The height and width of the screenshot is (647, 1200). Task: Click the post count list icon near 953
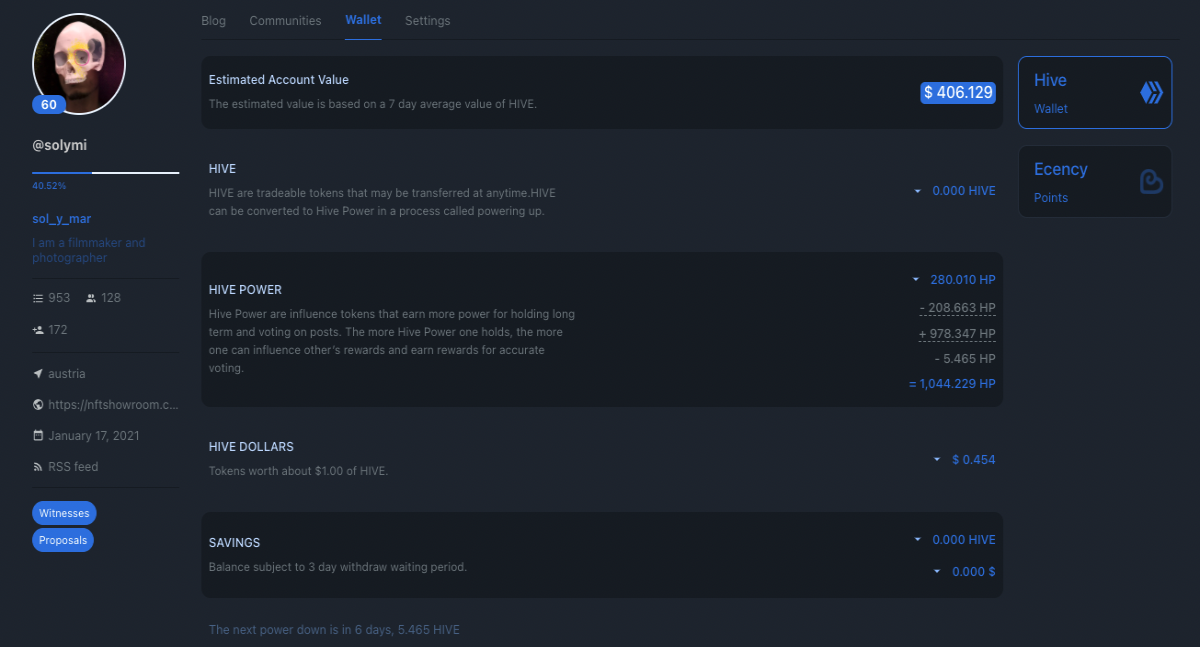pos(38,298)
